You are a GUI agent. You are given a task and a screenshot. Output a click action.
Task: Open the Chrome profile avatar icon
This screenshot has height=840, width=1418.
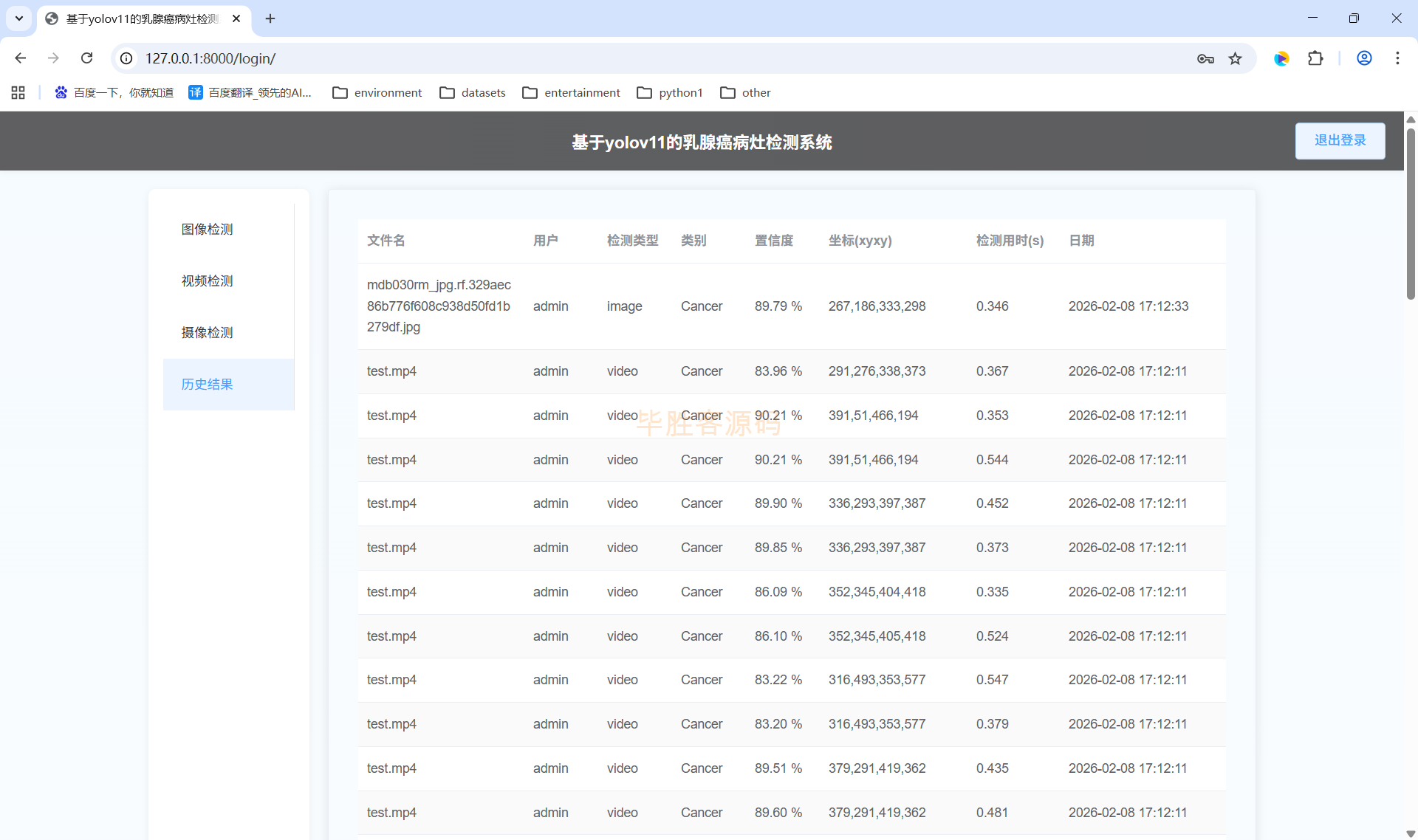[x=1364, y=58]
